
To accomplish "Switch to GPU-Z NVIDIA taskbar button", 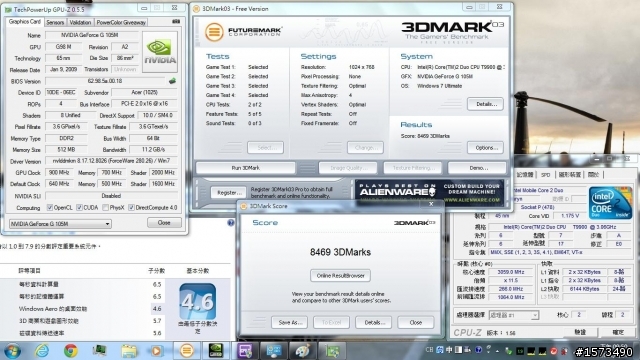I will (x=216, y=351).
